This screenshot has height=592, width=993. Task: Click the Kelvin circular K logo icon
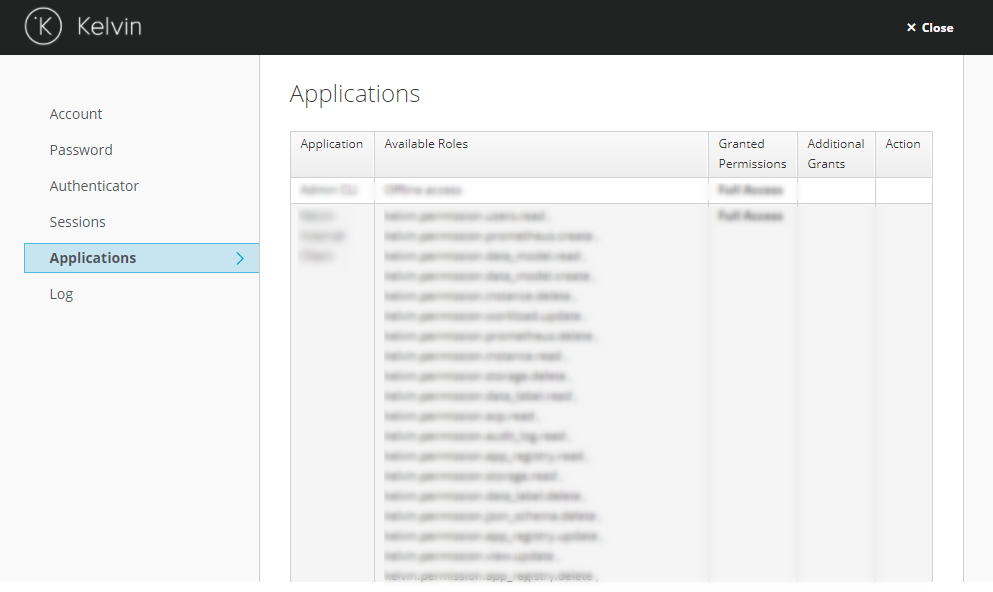pyautogui.click(x=43, y=26)
